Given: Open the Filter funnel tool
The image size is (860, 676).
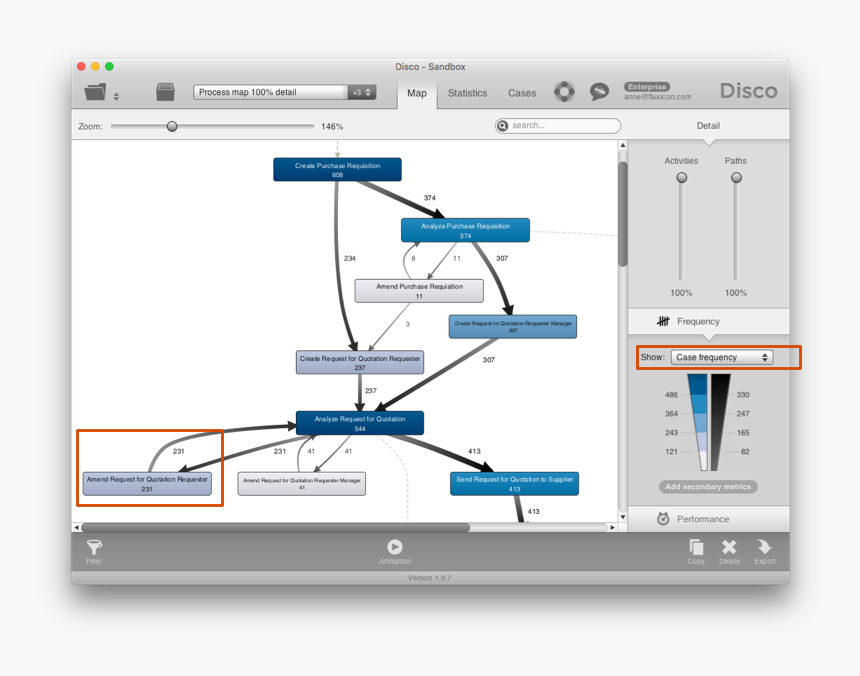Looking at the screenshot, I should pyautogui.click(x=94, y=547).
